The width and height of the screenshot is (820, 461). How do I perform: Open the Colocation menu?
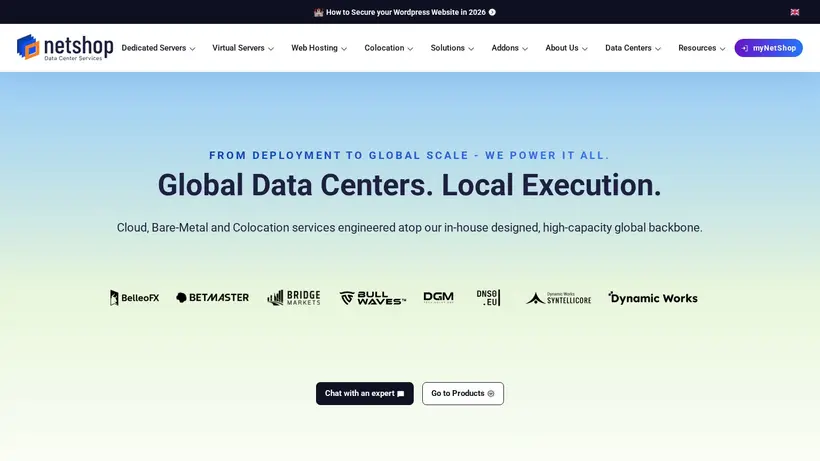pos(389,48)
